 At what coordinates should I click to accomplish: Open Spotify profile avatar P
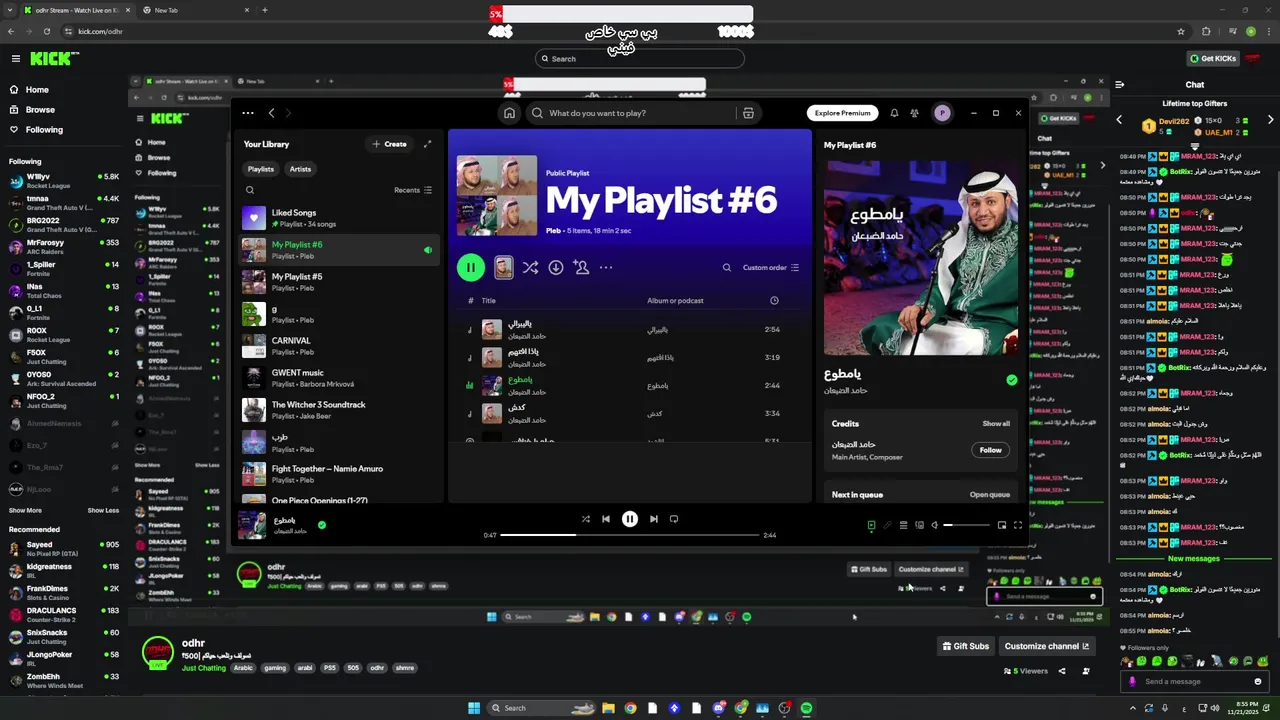[x=942, y=113]
